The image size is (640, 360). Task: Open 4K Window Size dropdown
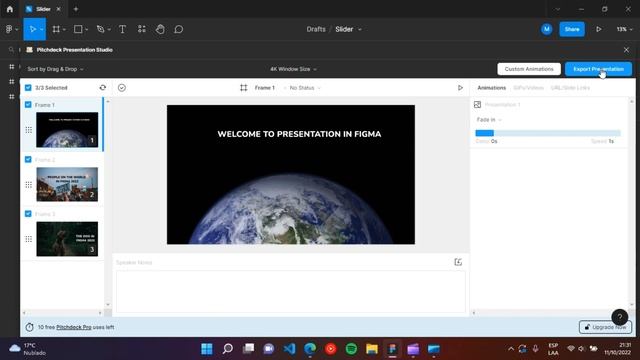coord(293,69)
